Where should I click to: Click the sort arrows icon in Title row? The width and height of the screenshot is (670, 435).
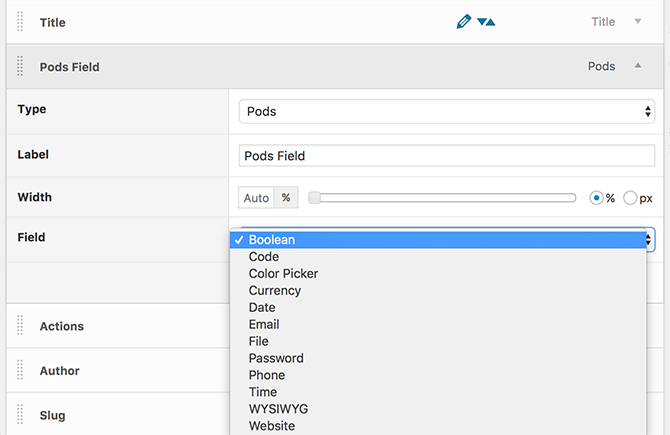point(486,22)
